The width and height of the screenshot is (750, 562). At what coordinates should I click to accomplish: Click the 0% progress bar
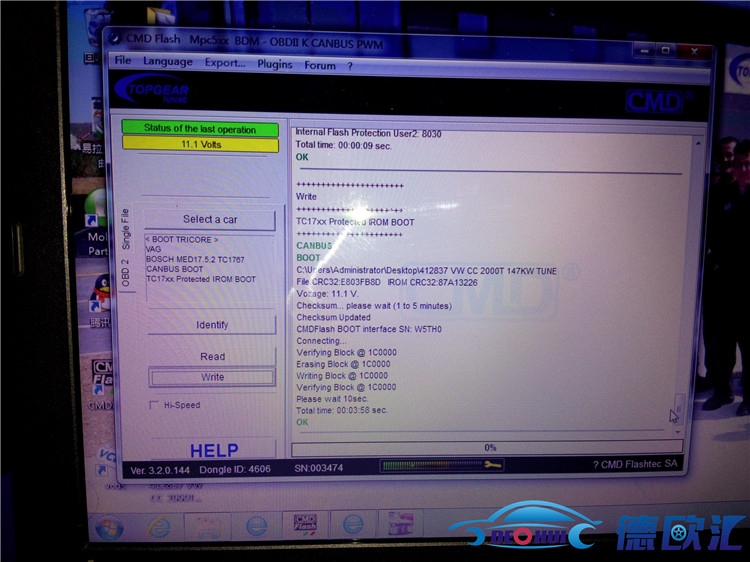coord(487,448)
